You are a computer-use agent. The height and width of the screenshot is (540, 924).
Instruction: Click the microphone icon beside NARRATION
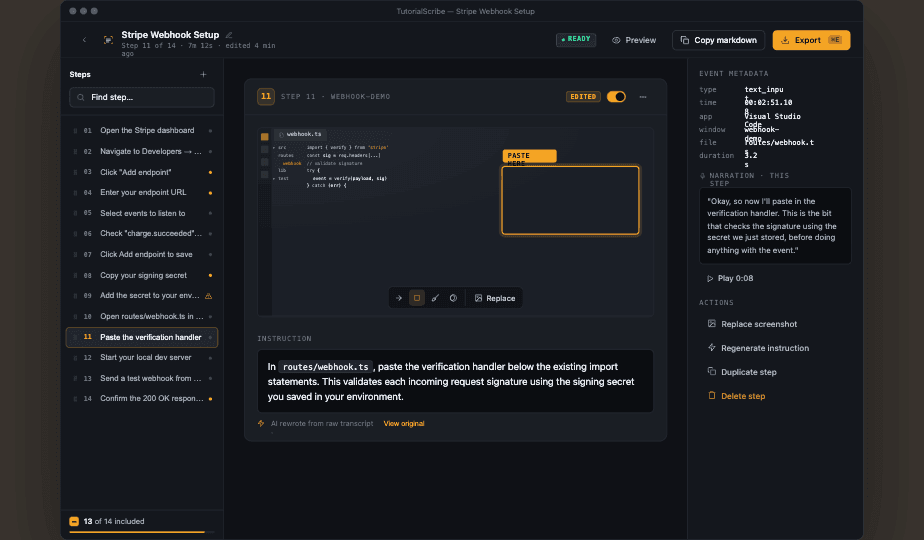(702, 176)
